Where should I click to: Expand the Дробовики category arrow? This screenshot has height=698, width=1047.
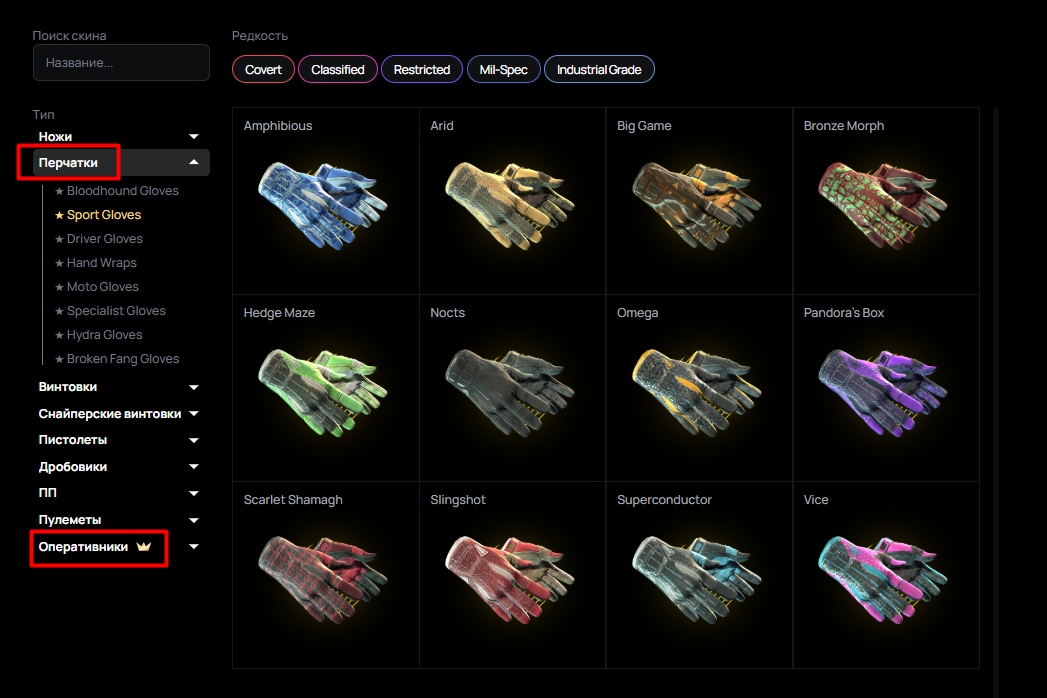pyautogui.click(x=194, y=466)
